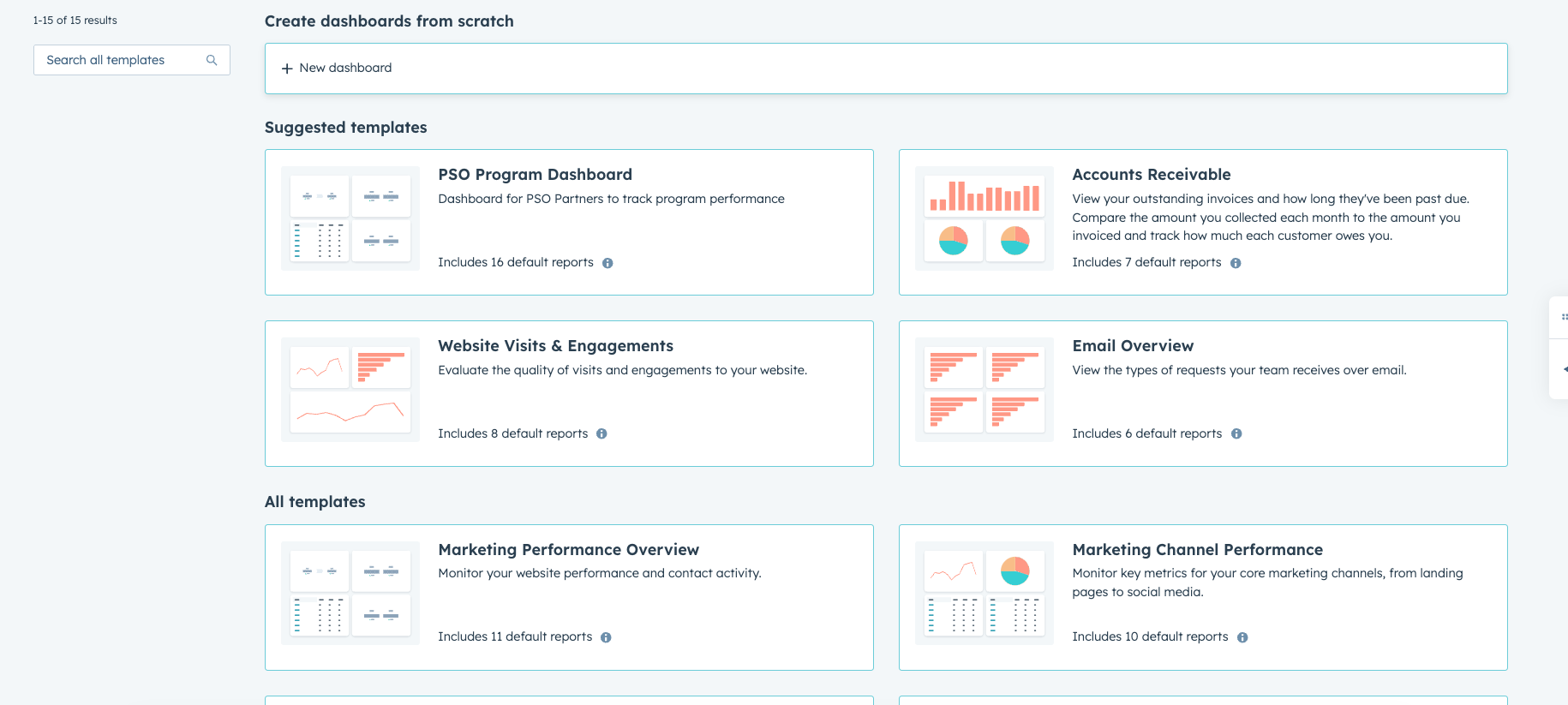The width and height of the screenshot is (1568, 705).
Task: Click info icon for Marketing Channel Performance reports
Action: pyautogui.click(x=1242, y=637)
